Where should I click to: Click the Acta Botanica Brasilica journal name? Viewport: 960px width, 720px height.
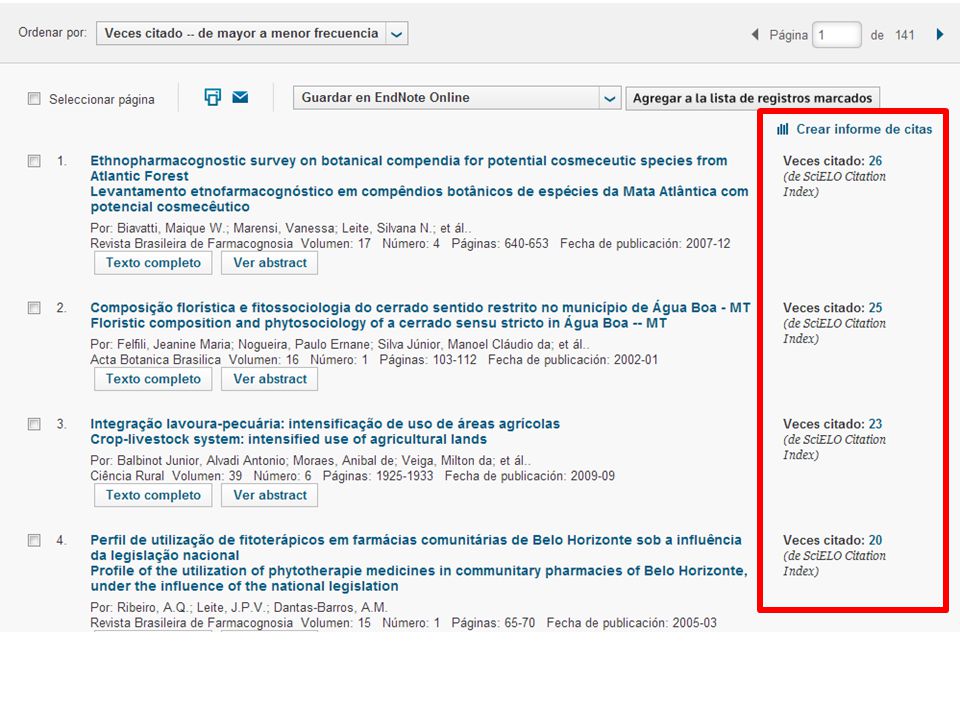coord(156,360)
